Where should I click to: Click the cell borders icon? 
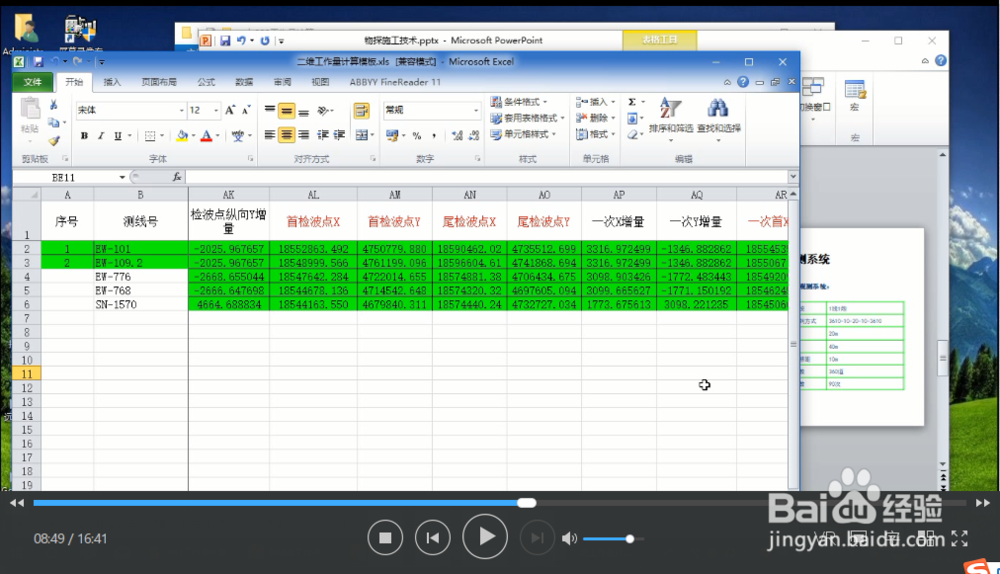[x=150, y=136]
